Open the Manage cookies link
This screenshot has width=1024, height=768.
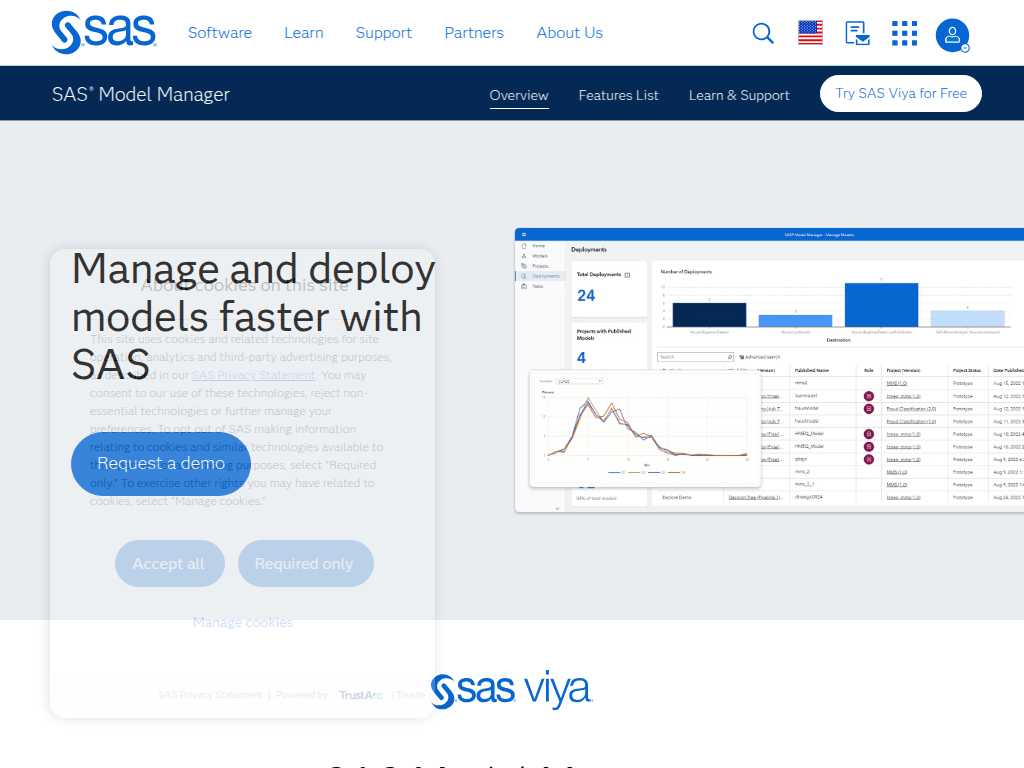[x=242, y=622]
